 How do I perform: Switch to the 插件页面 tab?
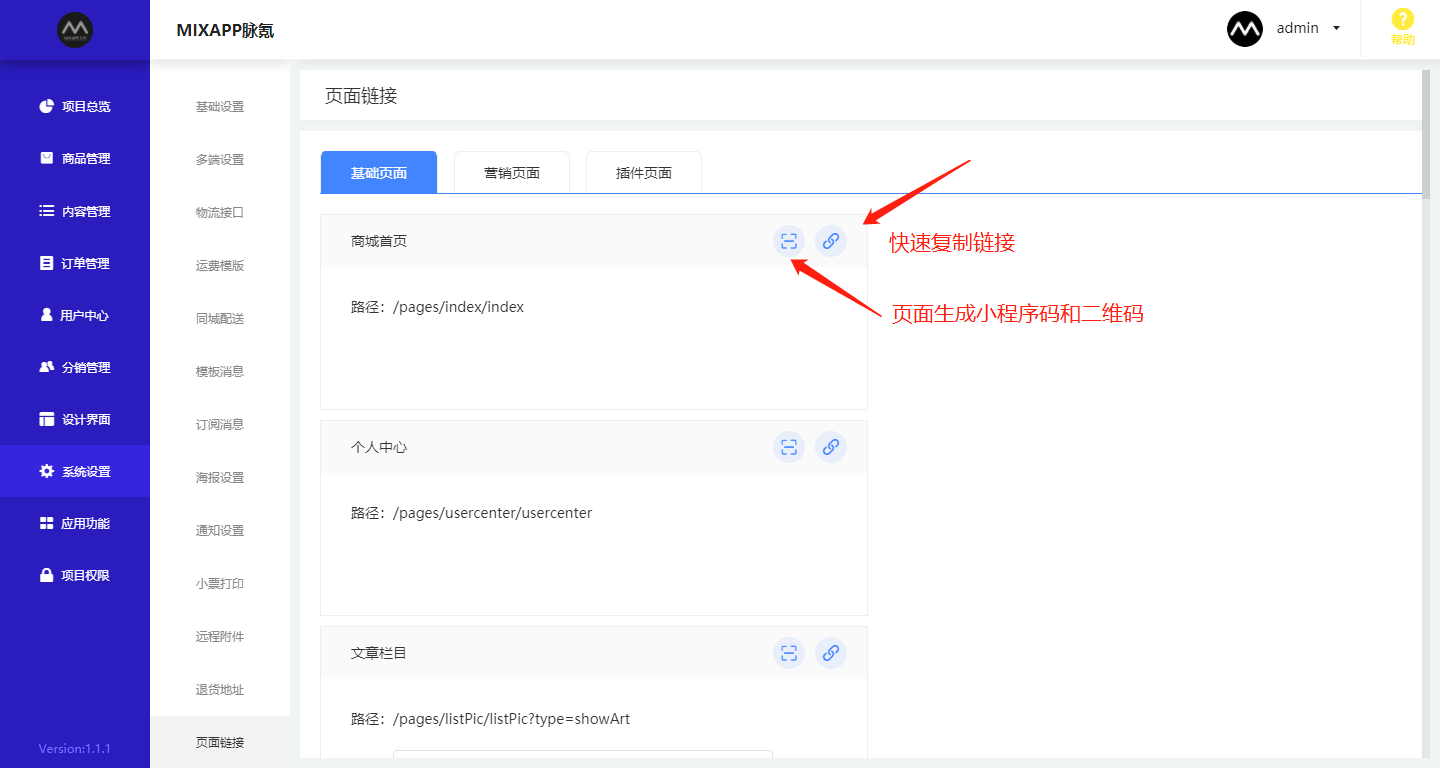(x=644, y=172)
